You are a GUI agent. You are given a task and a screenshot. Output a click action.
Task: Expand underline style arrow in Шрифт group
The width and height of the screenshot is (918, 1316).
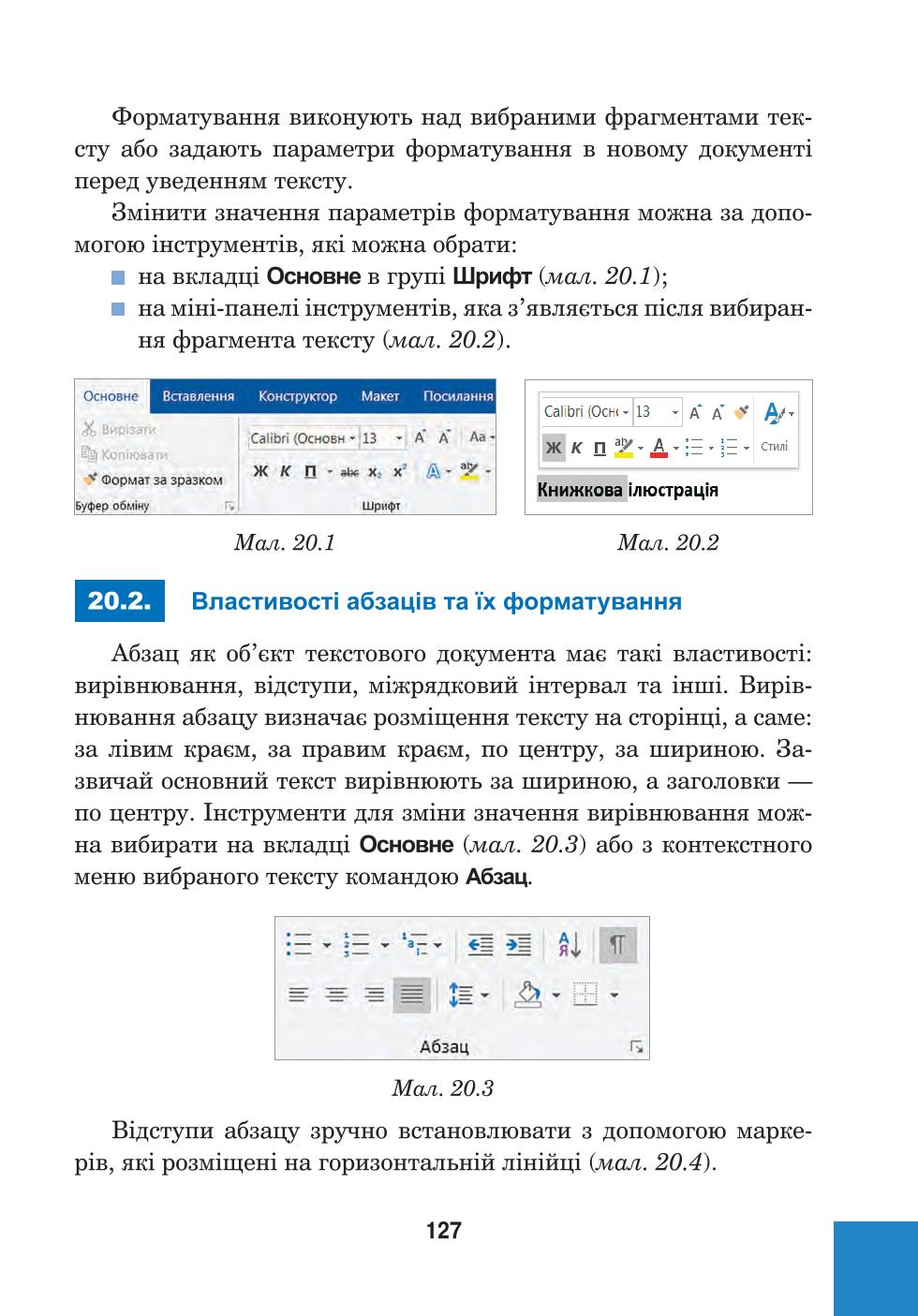[x=328, y=471]
